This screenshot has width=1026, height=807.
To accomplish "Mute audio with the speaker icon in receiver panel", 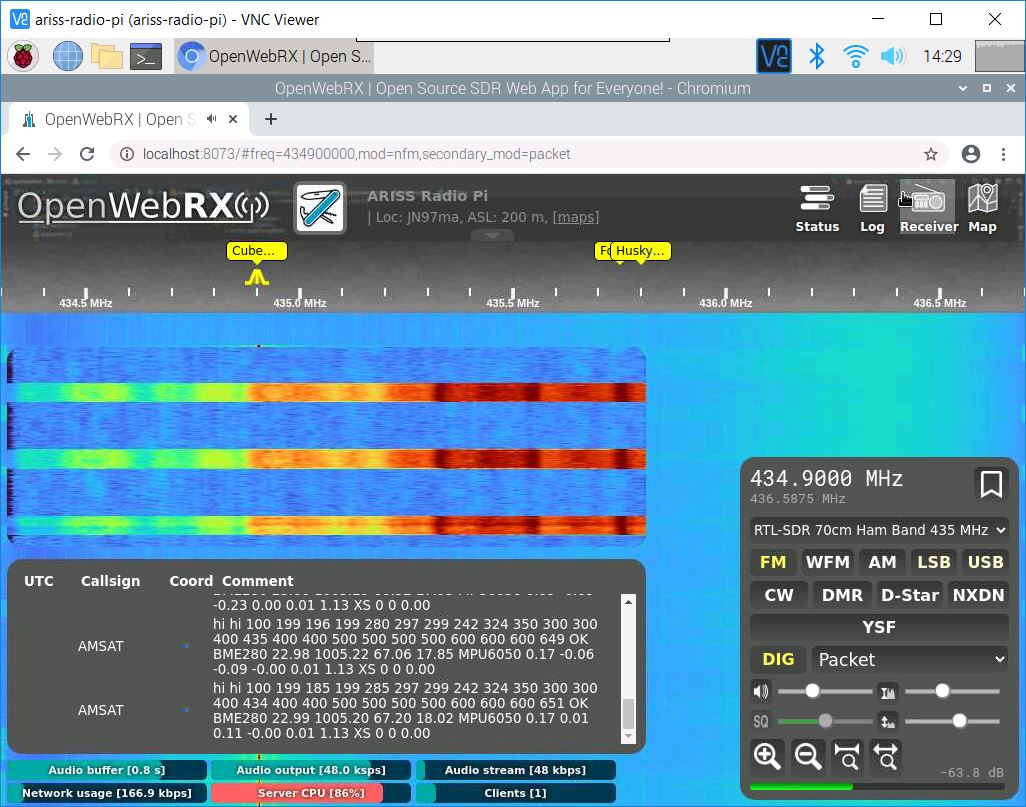I will tap(761, 691).
